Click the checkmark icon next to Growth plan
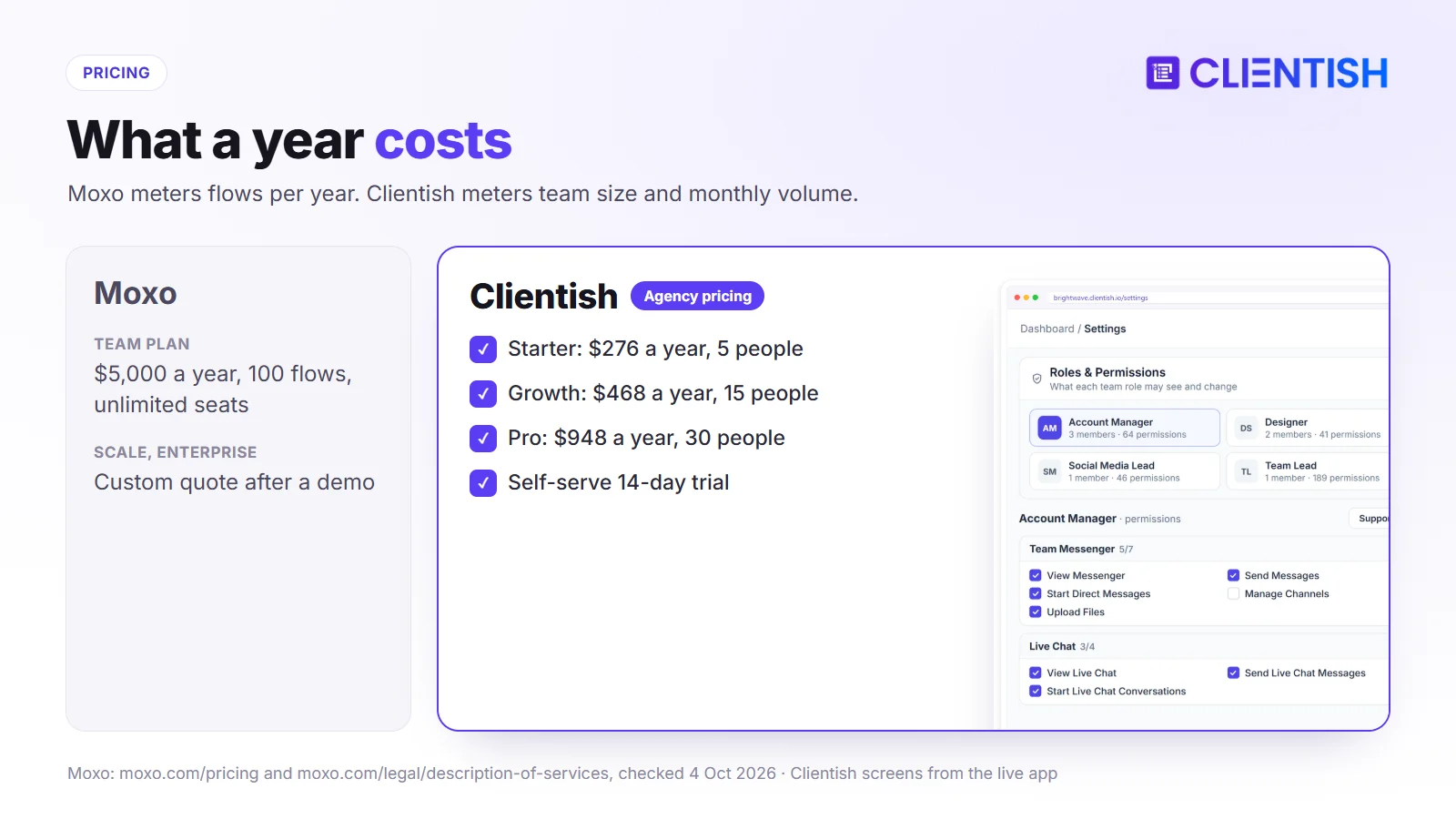The height and width of the screenshot is (819, 1456). 483,394
